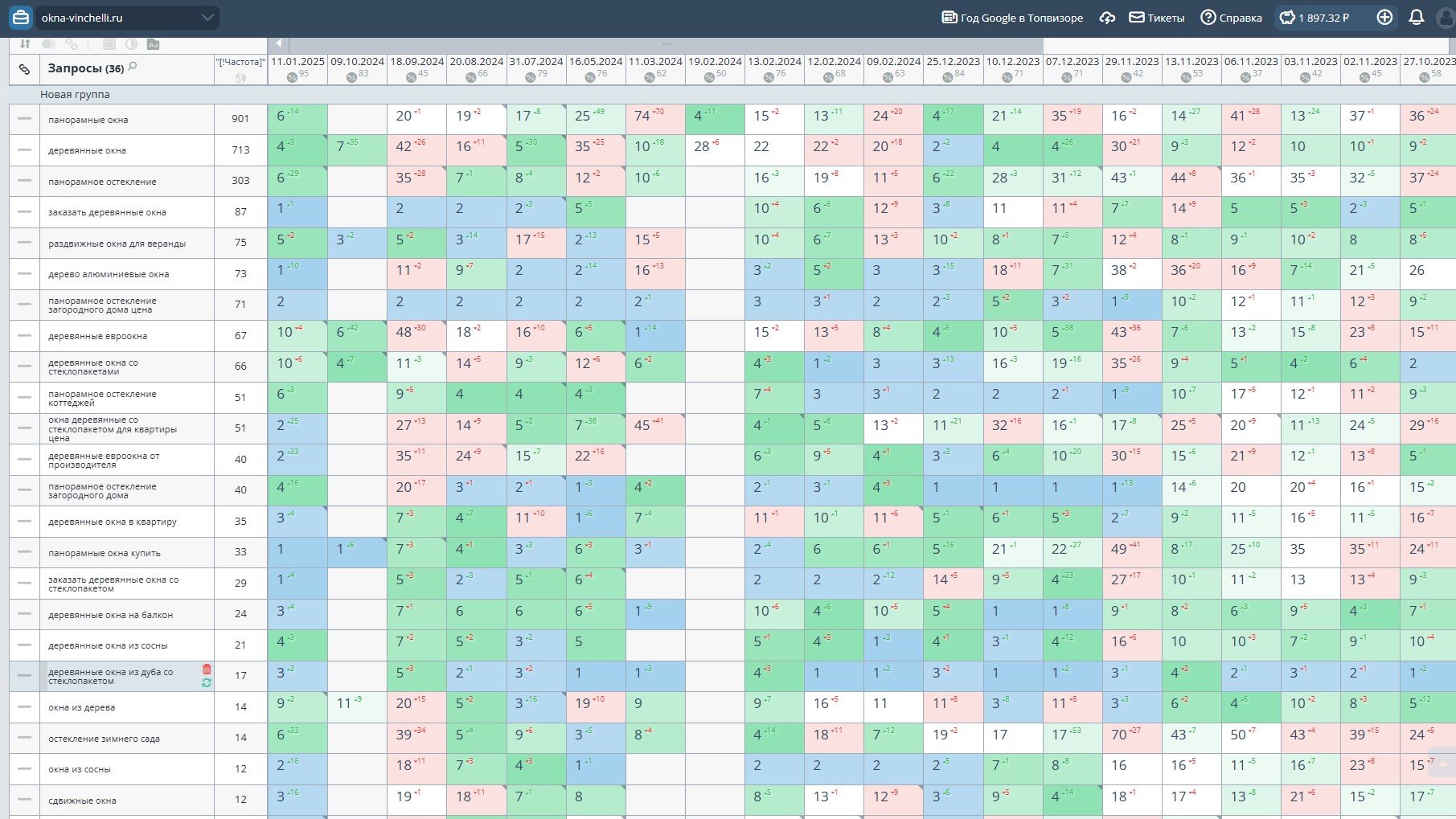This screenshot has height=819, width=1456.
Task: Sort by the Частота column header
Action: (240, 62)
